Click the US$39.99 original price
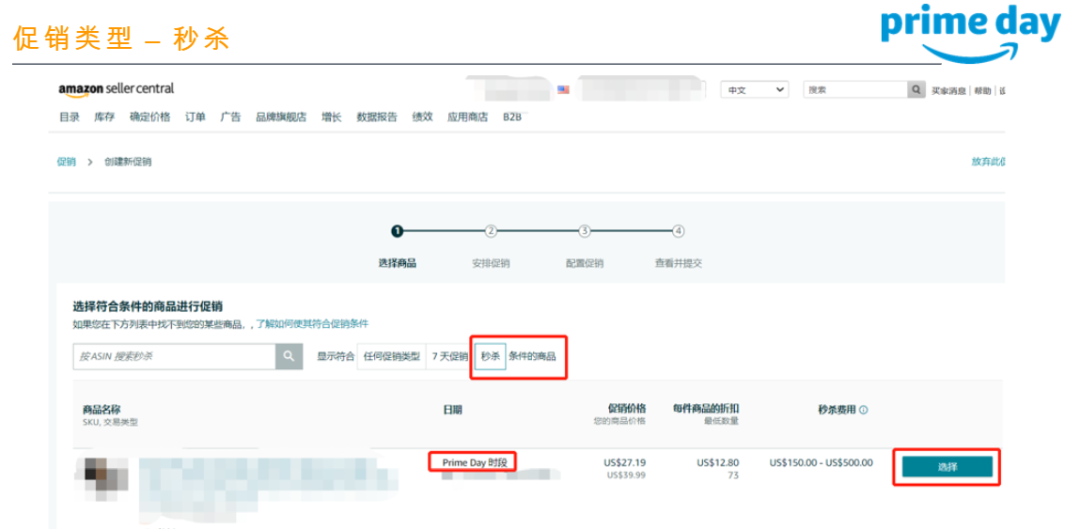The image size is (1080, 529). pos(626,475)
